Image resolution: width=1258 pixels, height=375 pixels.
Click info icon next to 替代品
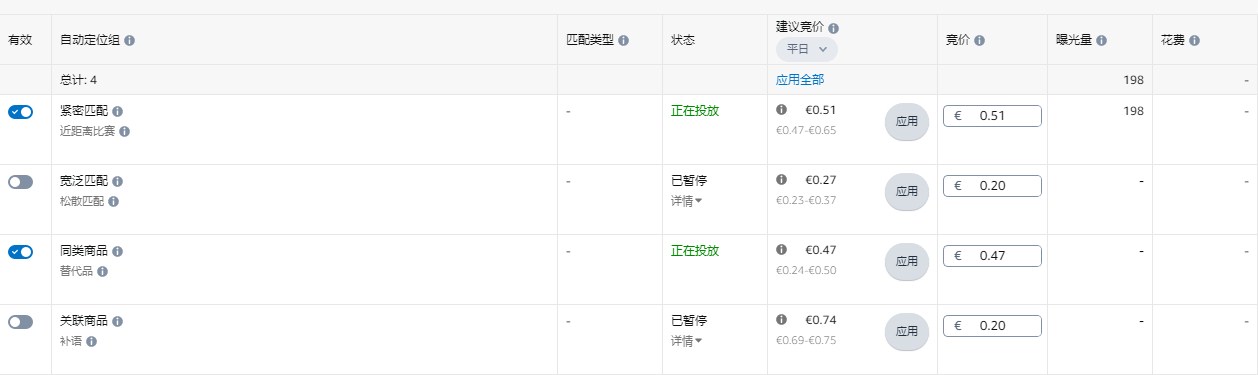coord(103,271)
